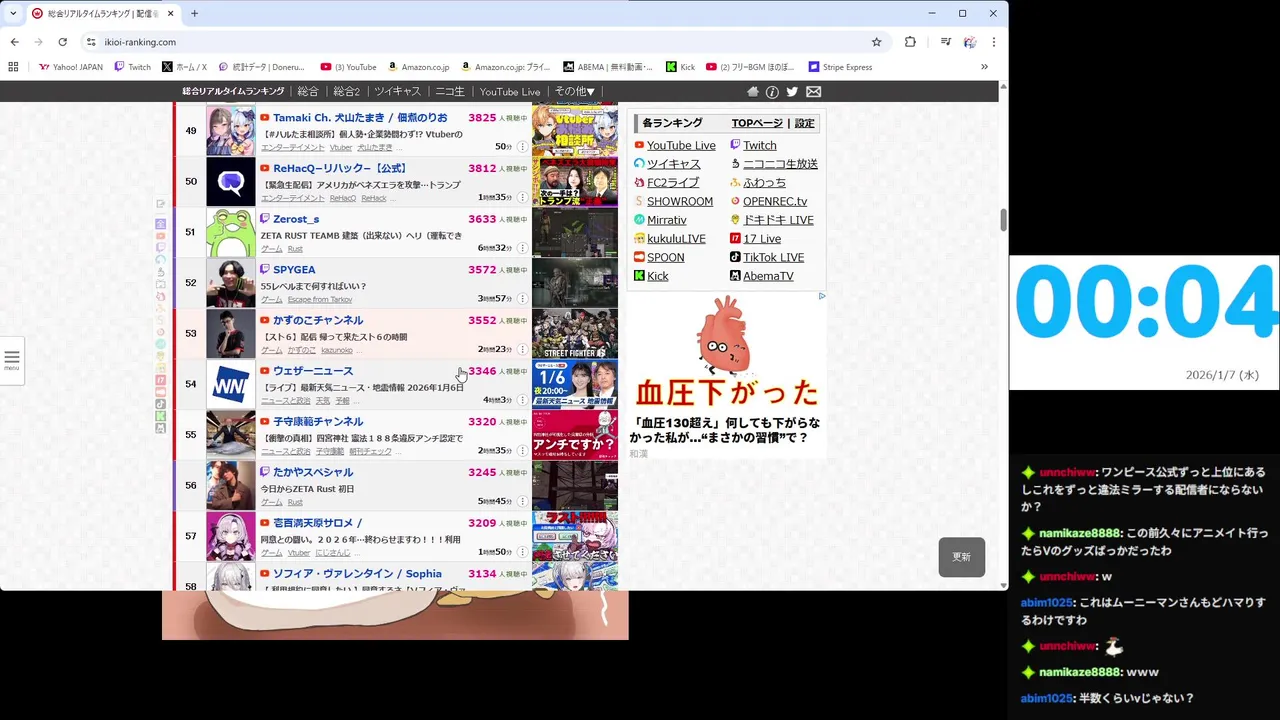
Task: Open the ホーム / X bookmark
Action: pyautogui.click(x=184, y=67)
